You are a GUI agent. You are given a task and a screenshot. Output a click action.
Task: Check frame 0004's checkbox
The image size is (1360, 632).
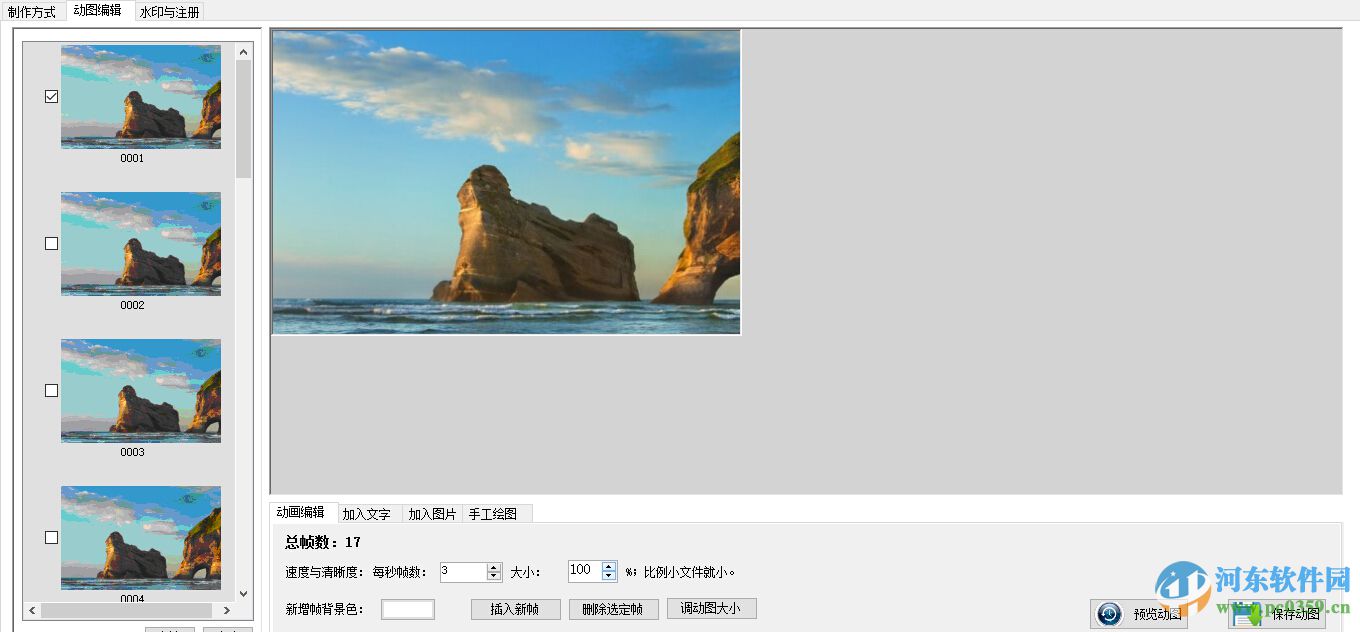tap(50, 537)
